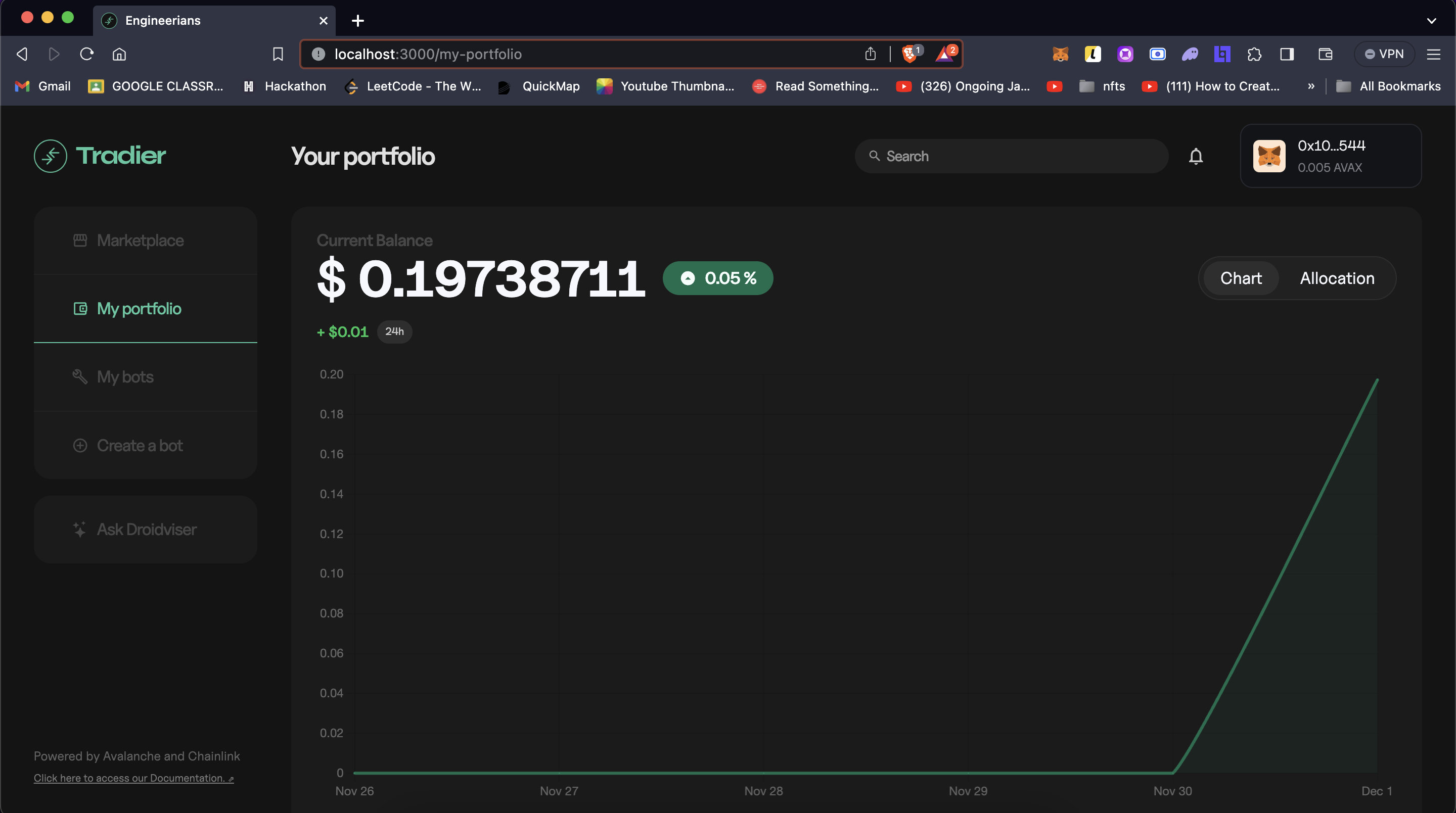Select the Chart view toggle

[1241, 278]
